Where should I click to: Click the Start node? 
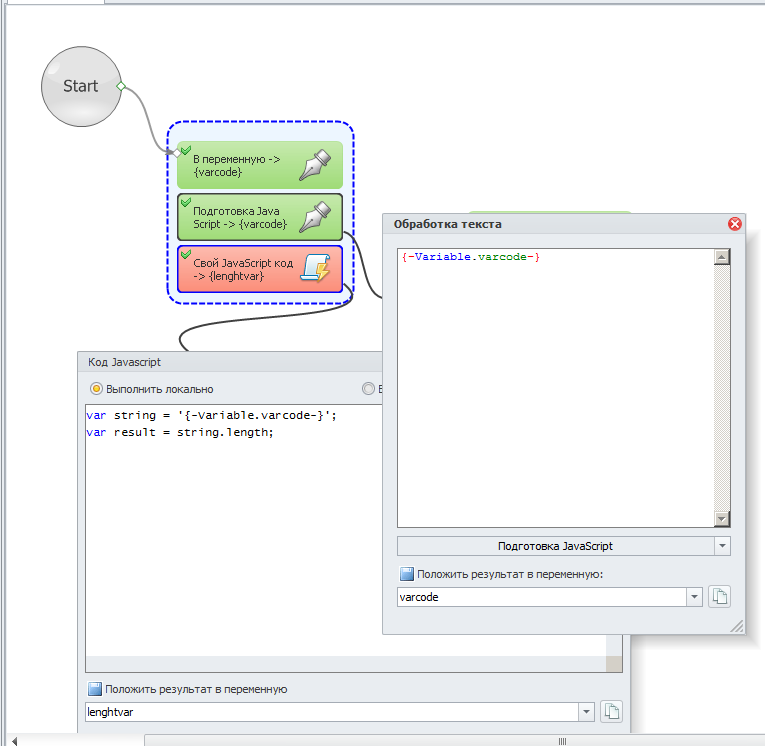(80, 86)
